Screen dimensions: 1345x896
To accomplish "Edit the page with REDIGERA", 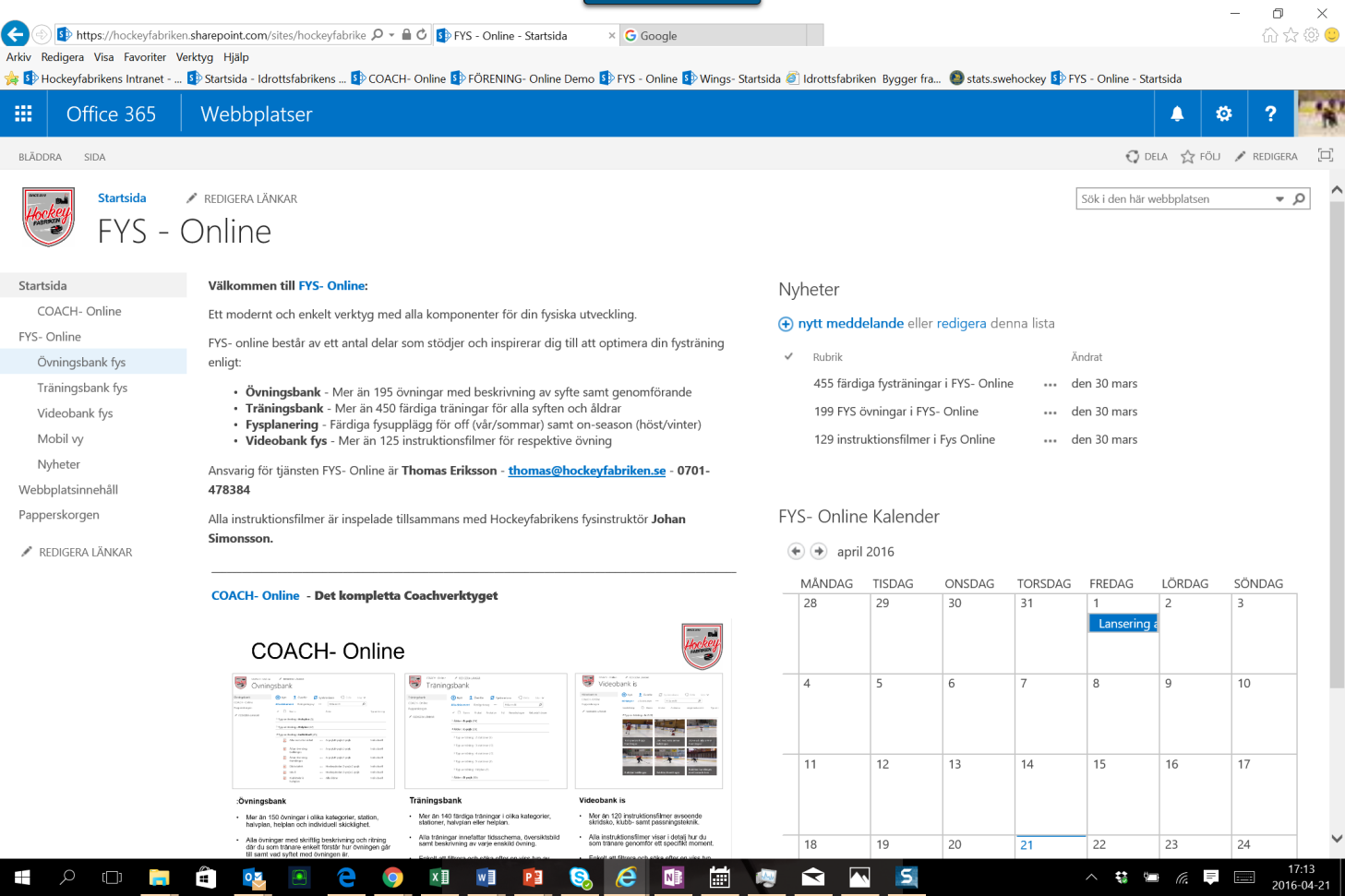I will coord(1266,157).
